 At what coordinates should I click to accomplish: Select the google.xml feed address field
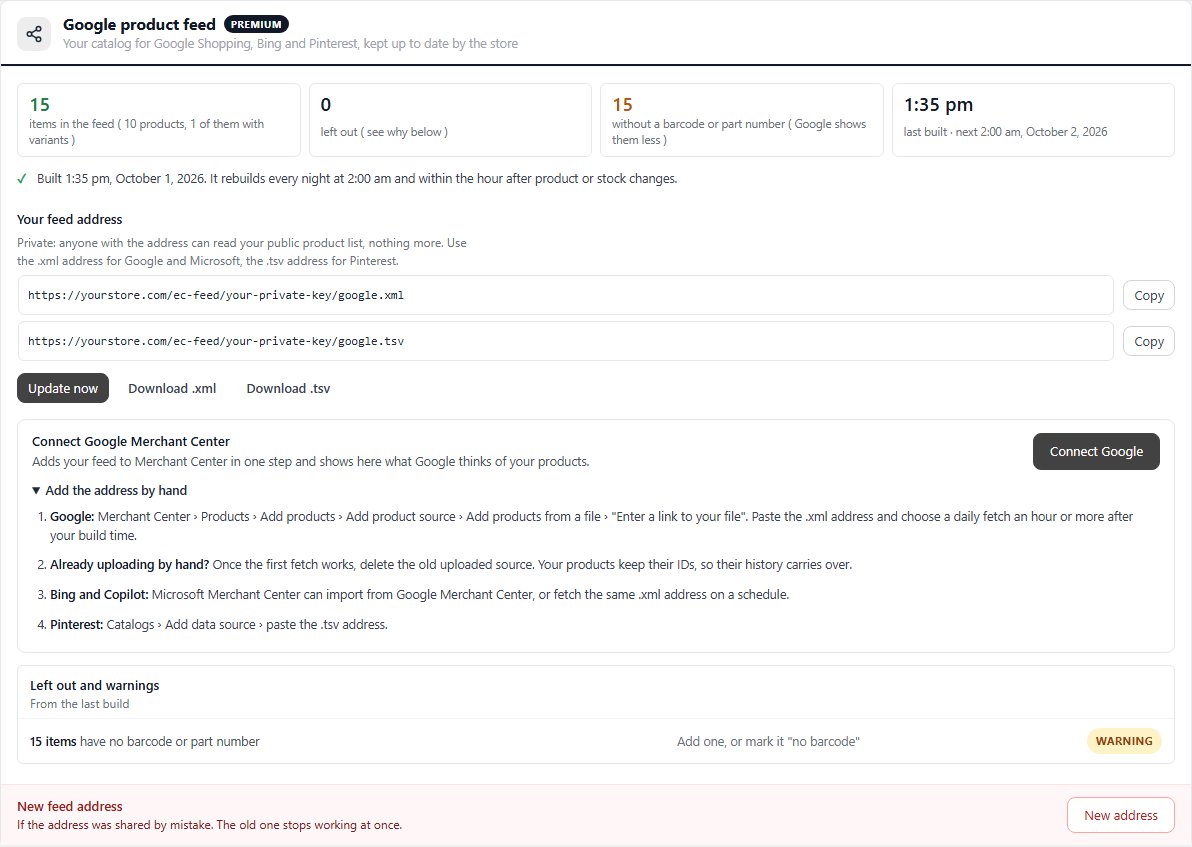pos(566,295)
